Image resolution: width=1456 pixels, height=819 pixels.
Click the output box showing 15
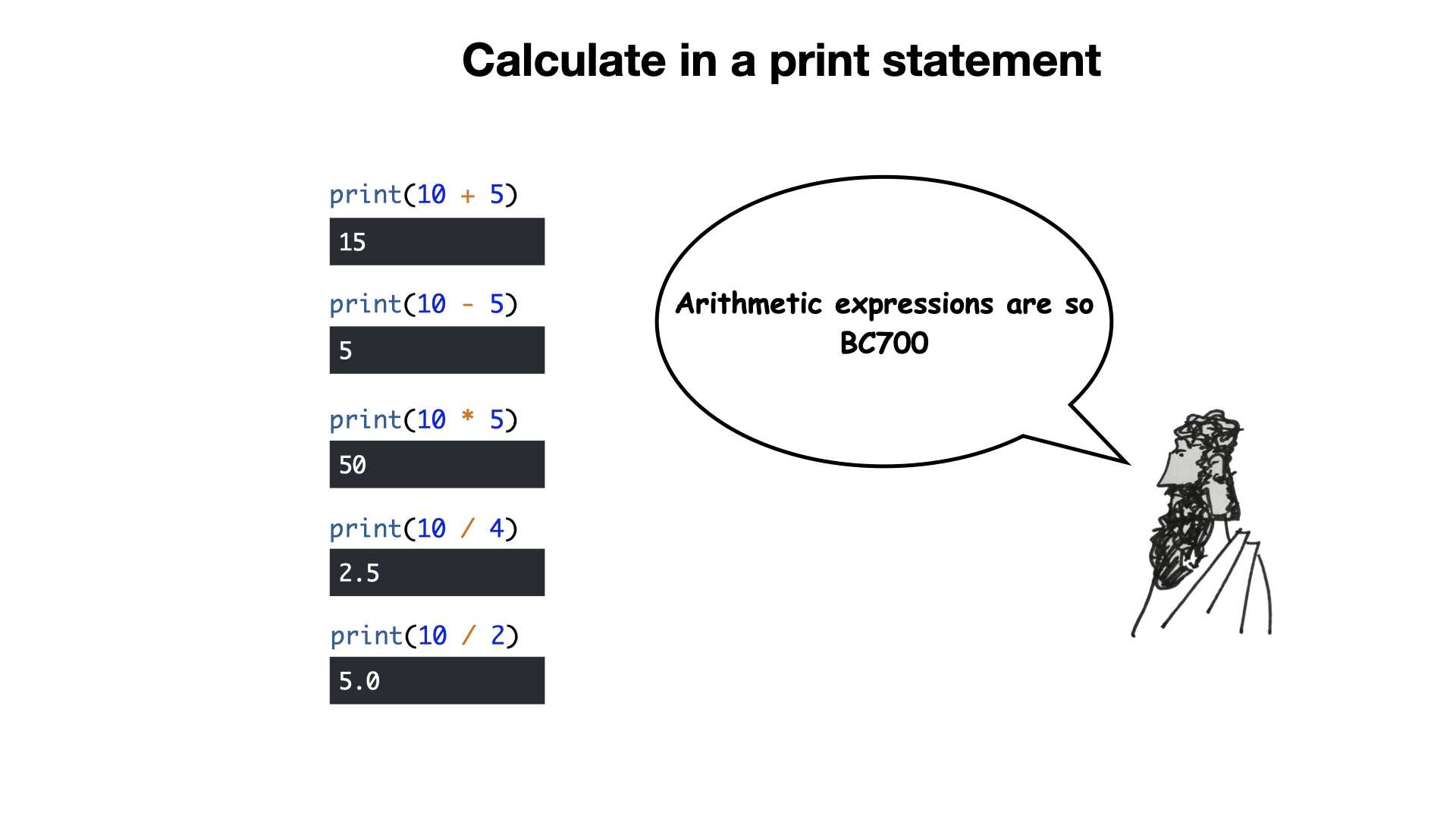pos(437,241)
